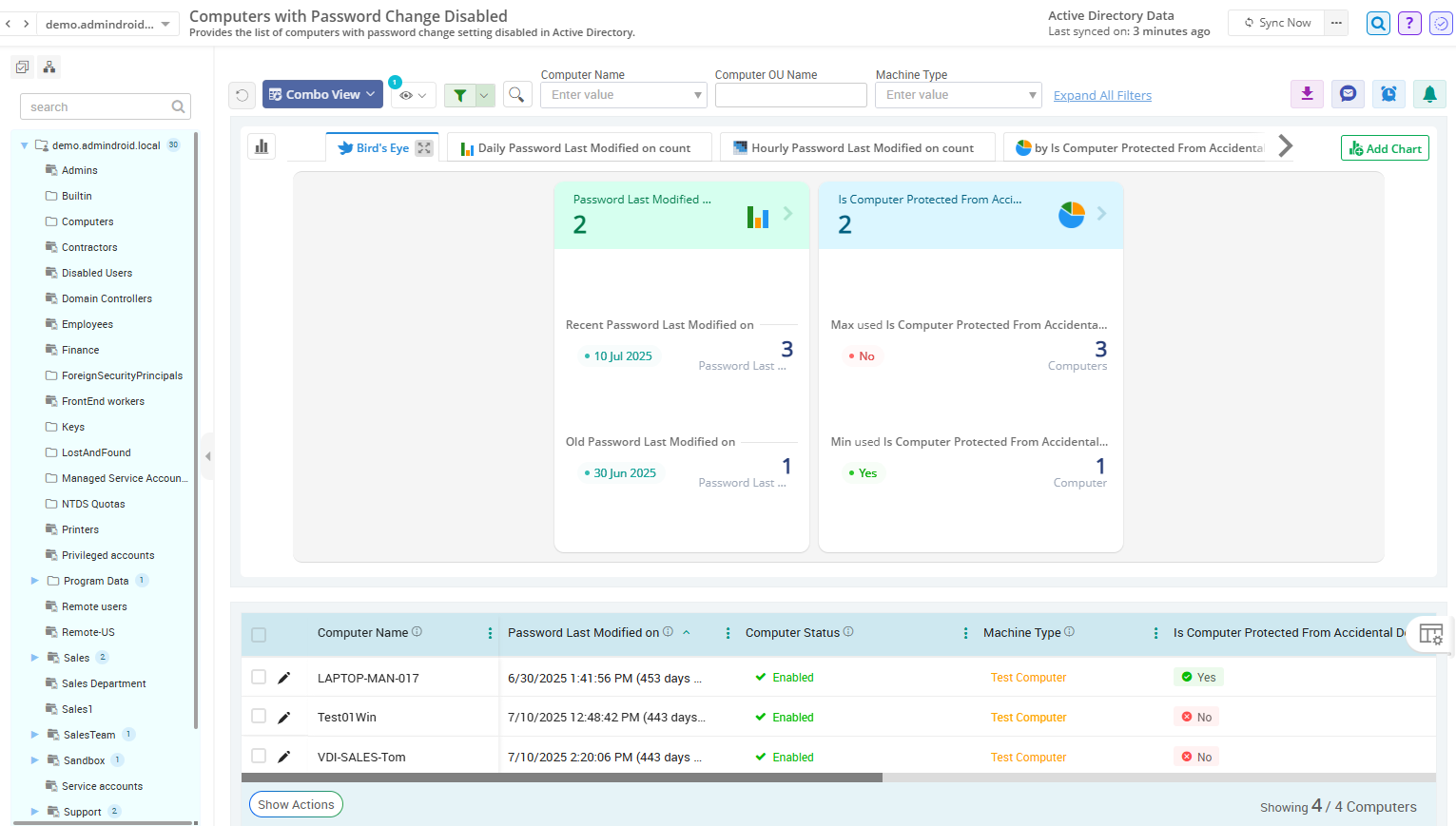Screen dimensions: 1456x826
Task: Open the bar chart icon beside Bird's Eye
Action: (x=262, y=146)
